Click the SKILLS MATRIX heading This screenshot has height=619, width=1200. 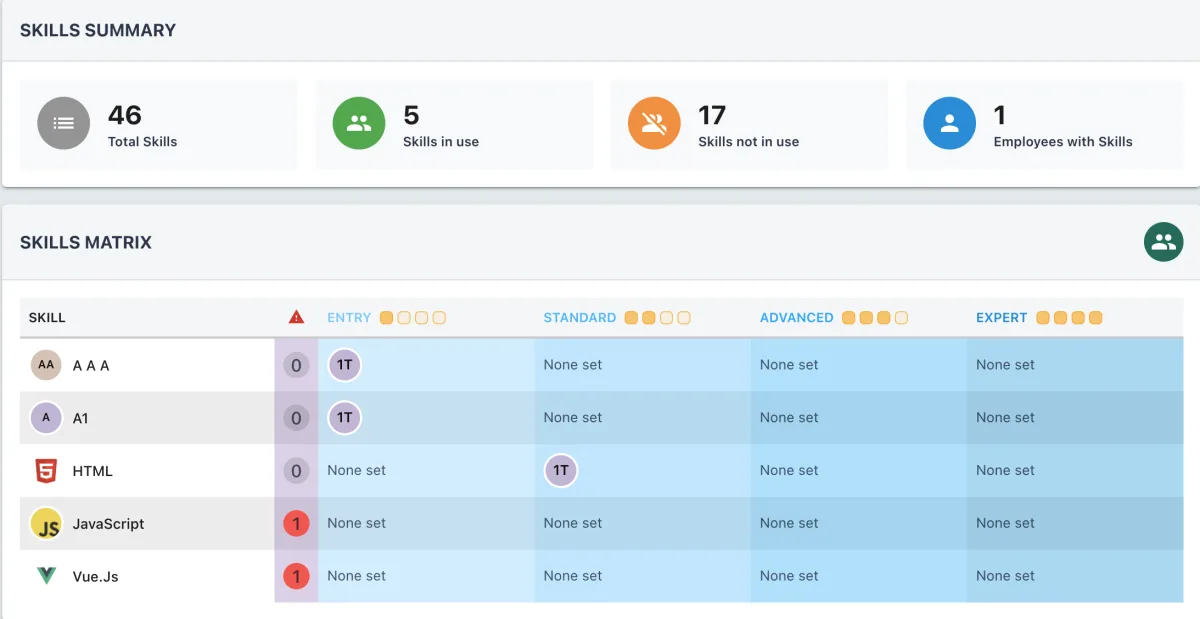(86, 242)
